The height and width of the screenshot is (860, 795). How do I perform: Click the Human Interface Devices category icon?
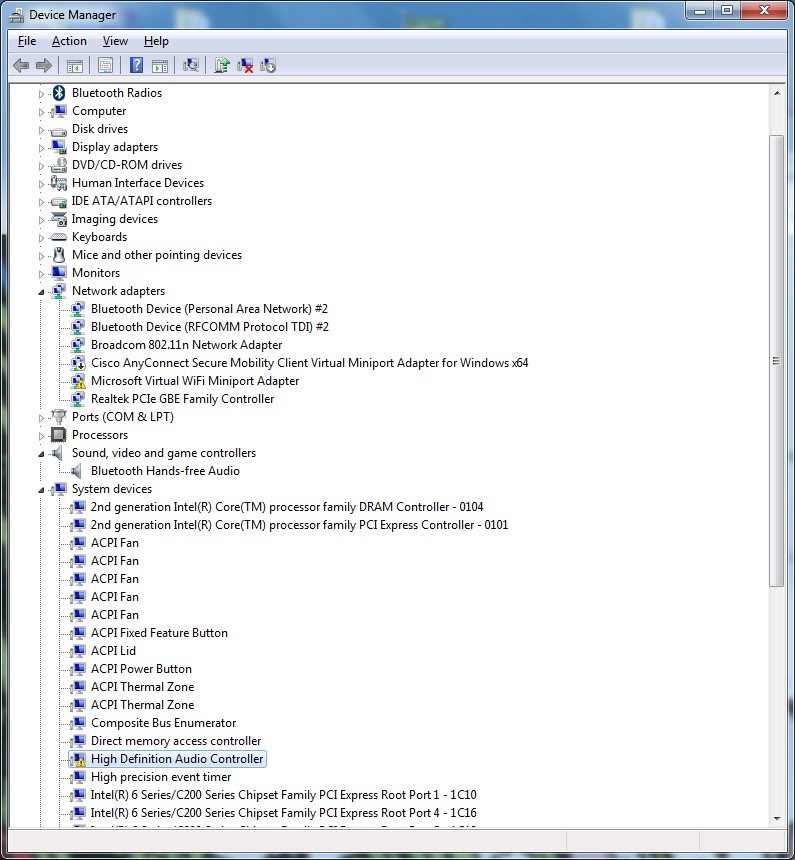[59, 183]
